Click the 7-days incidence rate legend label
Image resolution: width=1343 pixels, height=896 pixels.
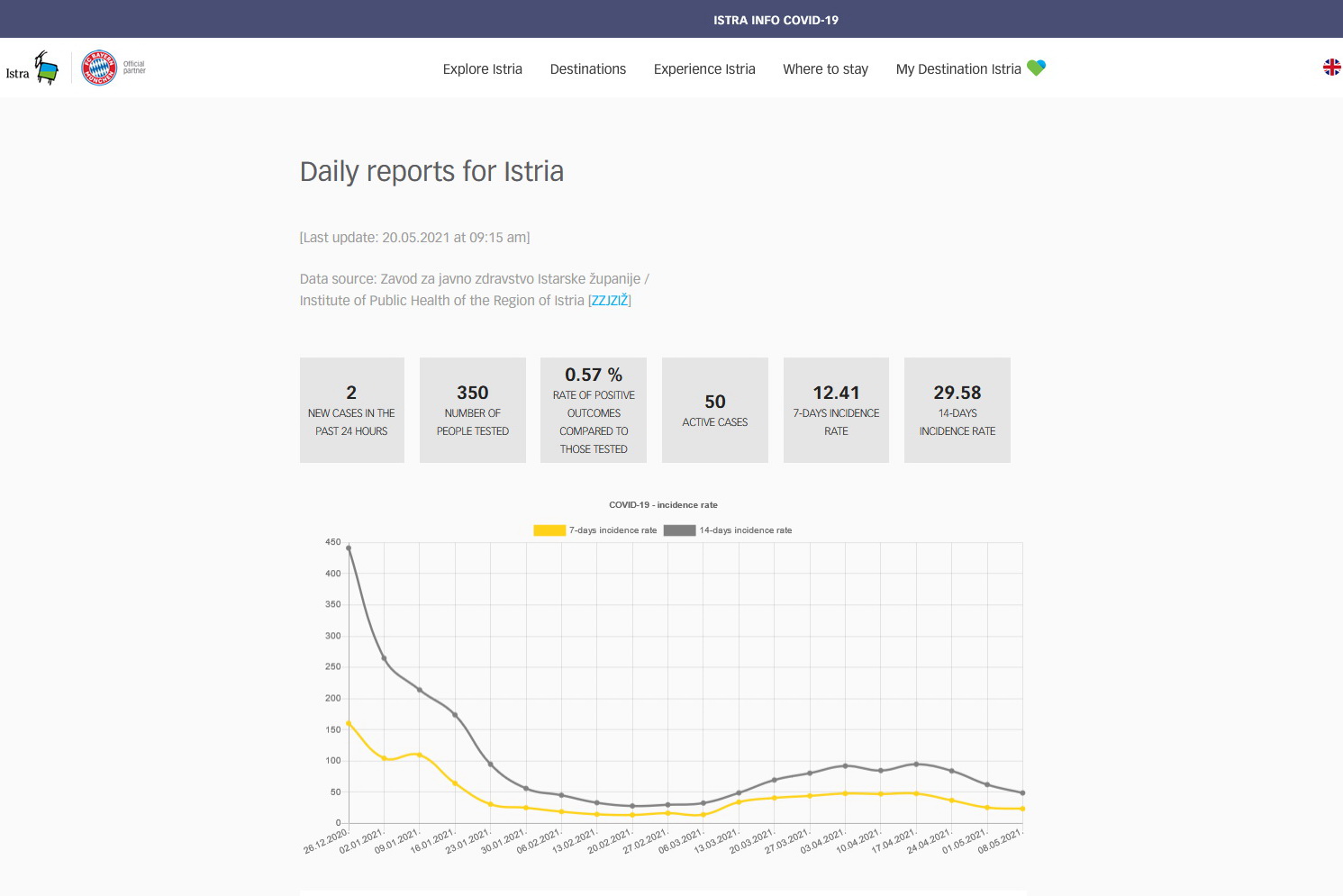613,530
